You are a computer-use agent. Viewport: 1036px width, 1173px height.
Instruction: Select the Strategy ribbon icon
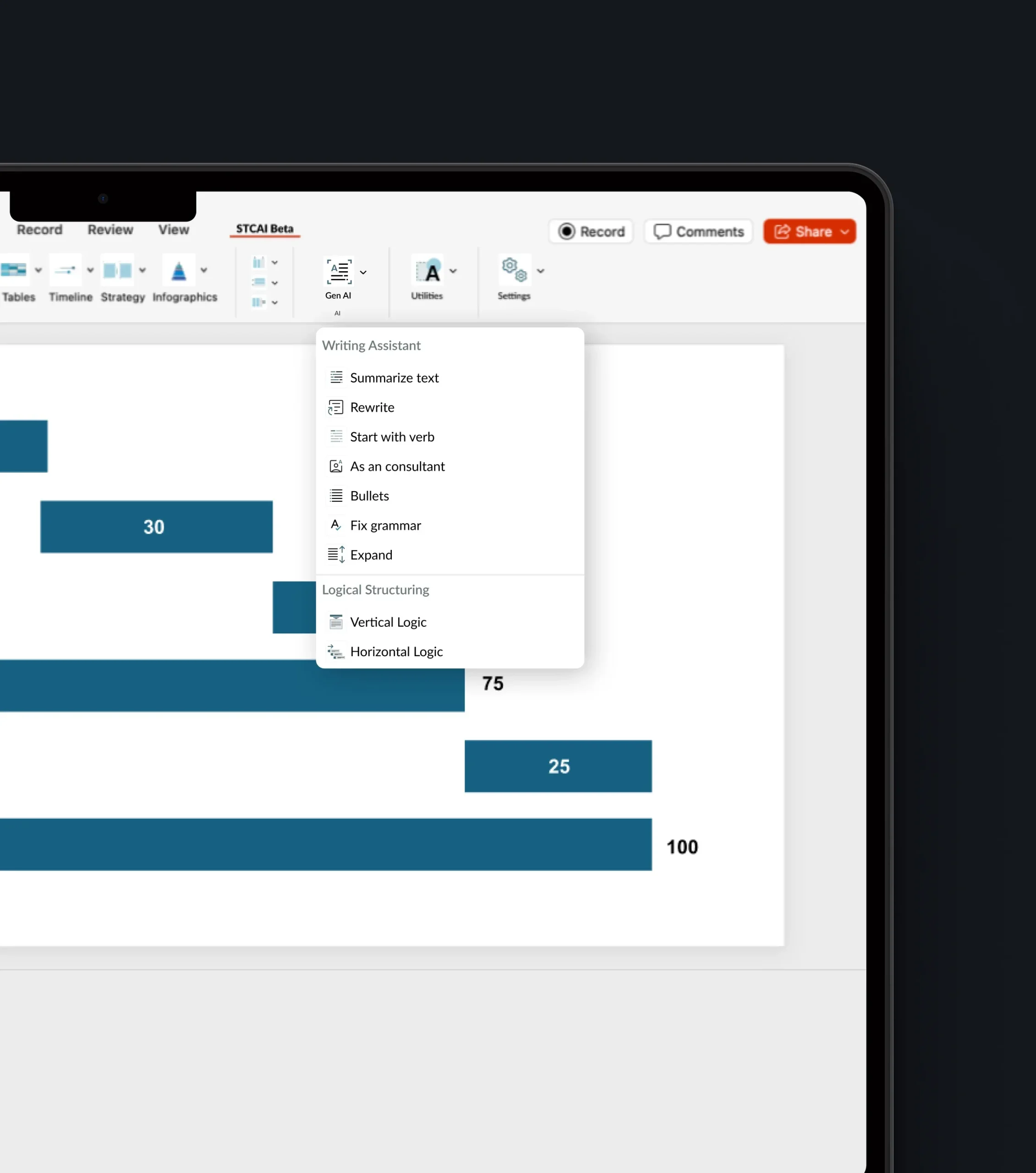[x=118, y=270]
